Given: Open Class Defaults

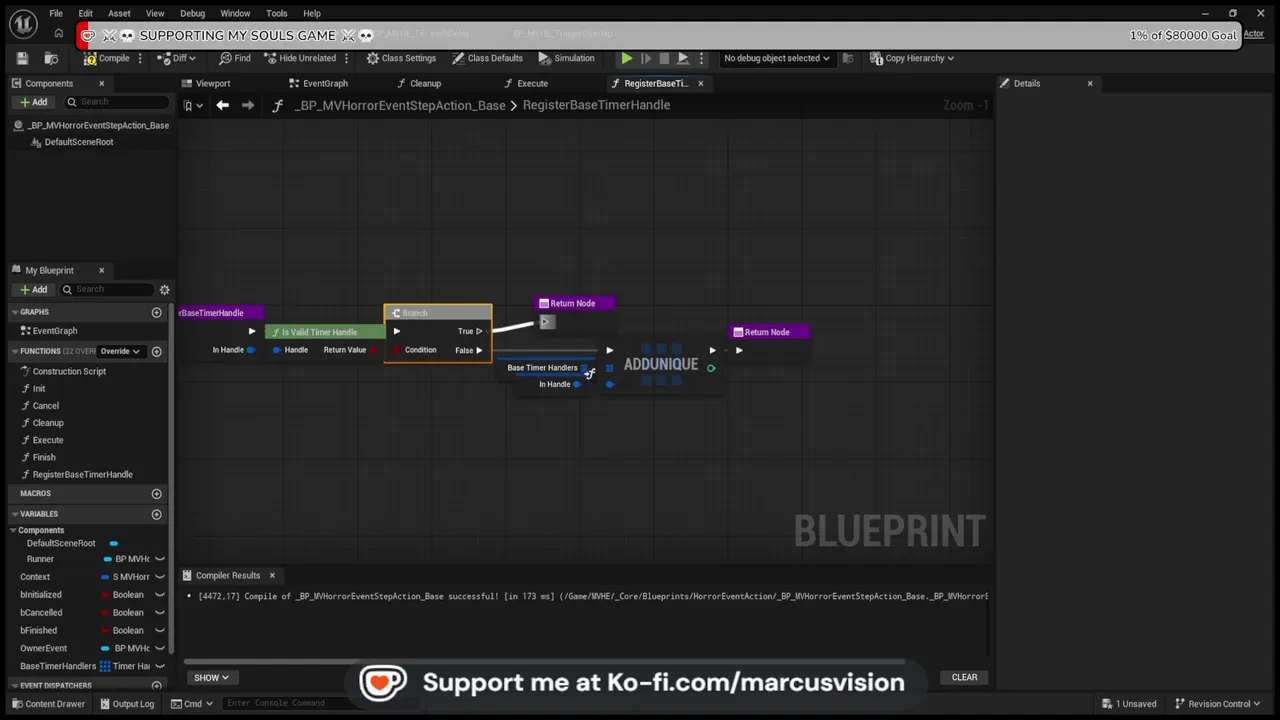Looking at the screenshot, I should click(487, 58).
